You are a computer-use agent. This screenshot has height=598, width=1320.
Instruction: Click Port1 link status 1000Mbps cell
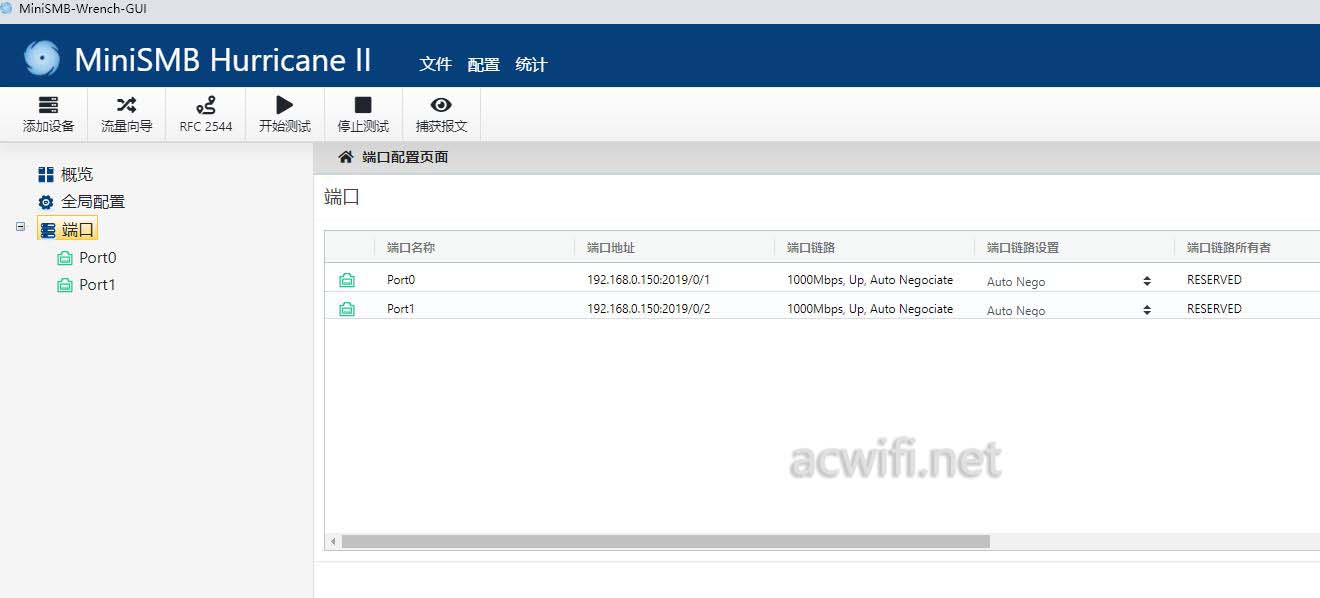tap(870, 309)
